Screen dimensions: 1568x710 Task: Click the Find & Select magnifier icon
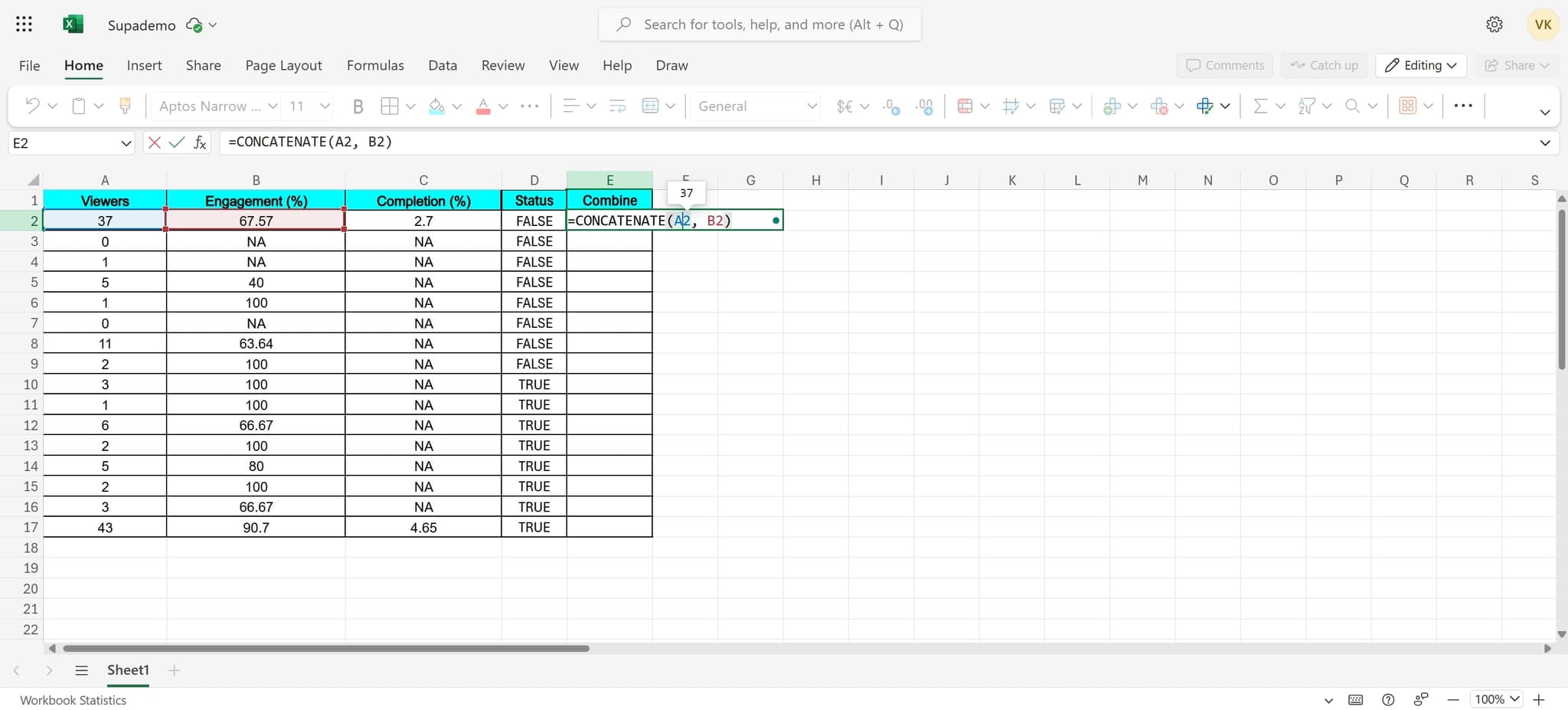pyautogui.click(x=1353, y=106)
